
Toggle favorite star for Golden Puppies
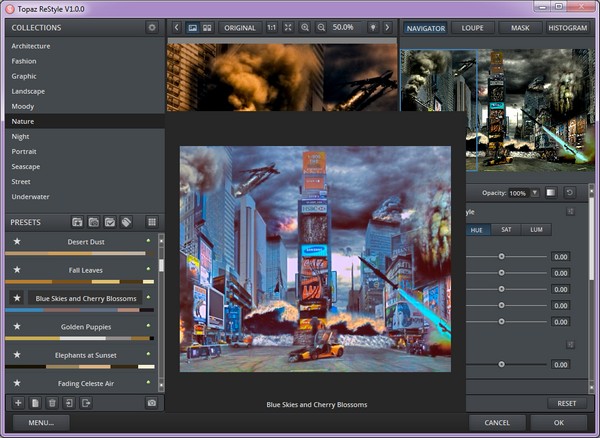[17, 326]
